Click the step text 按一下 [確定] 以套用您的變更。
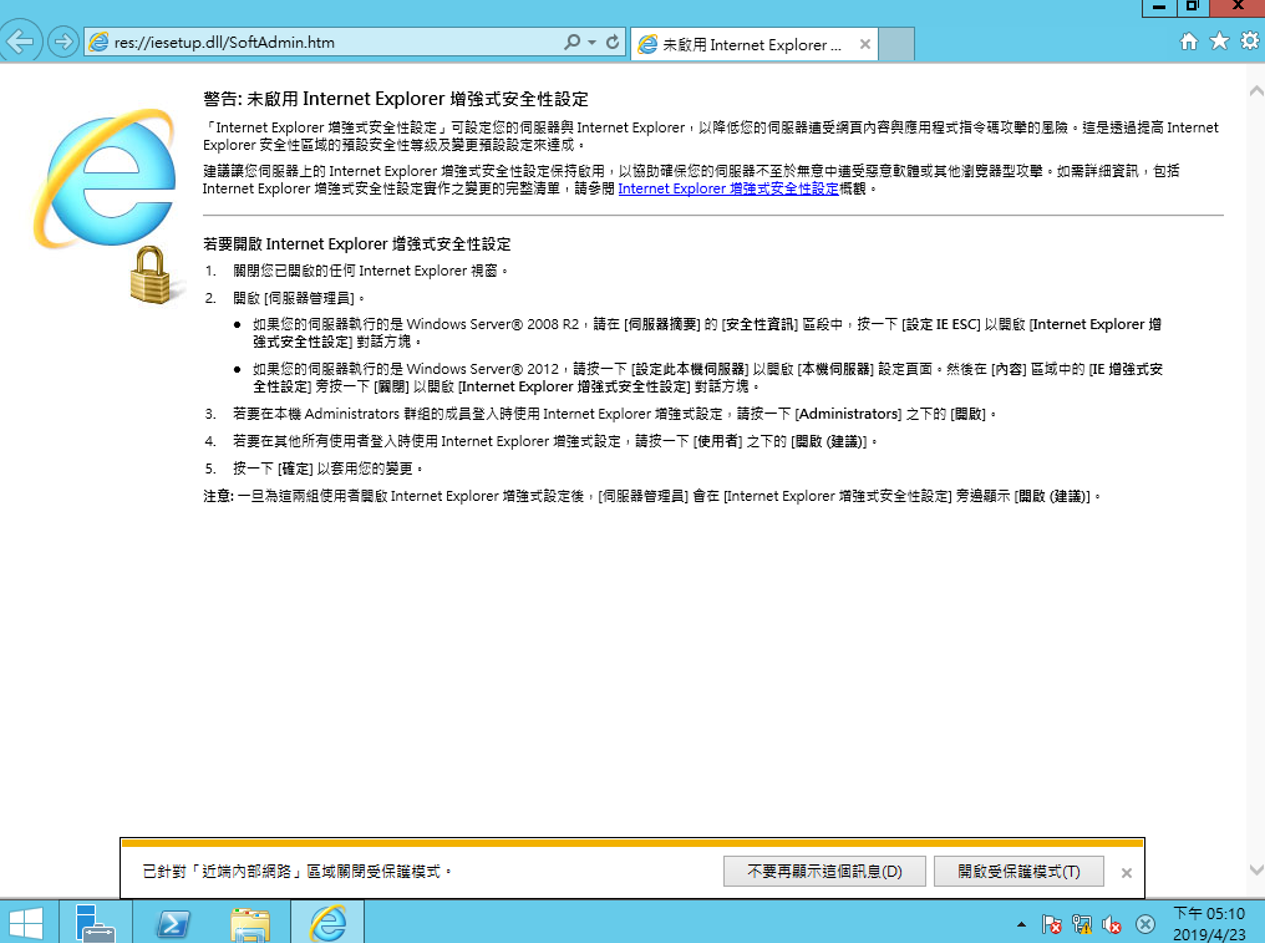 [329, 468]
